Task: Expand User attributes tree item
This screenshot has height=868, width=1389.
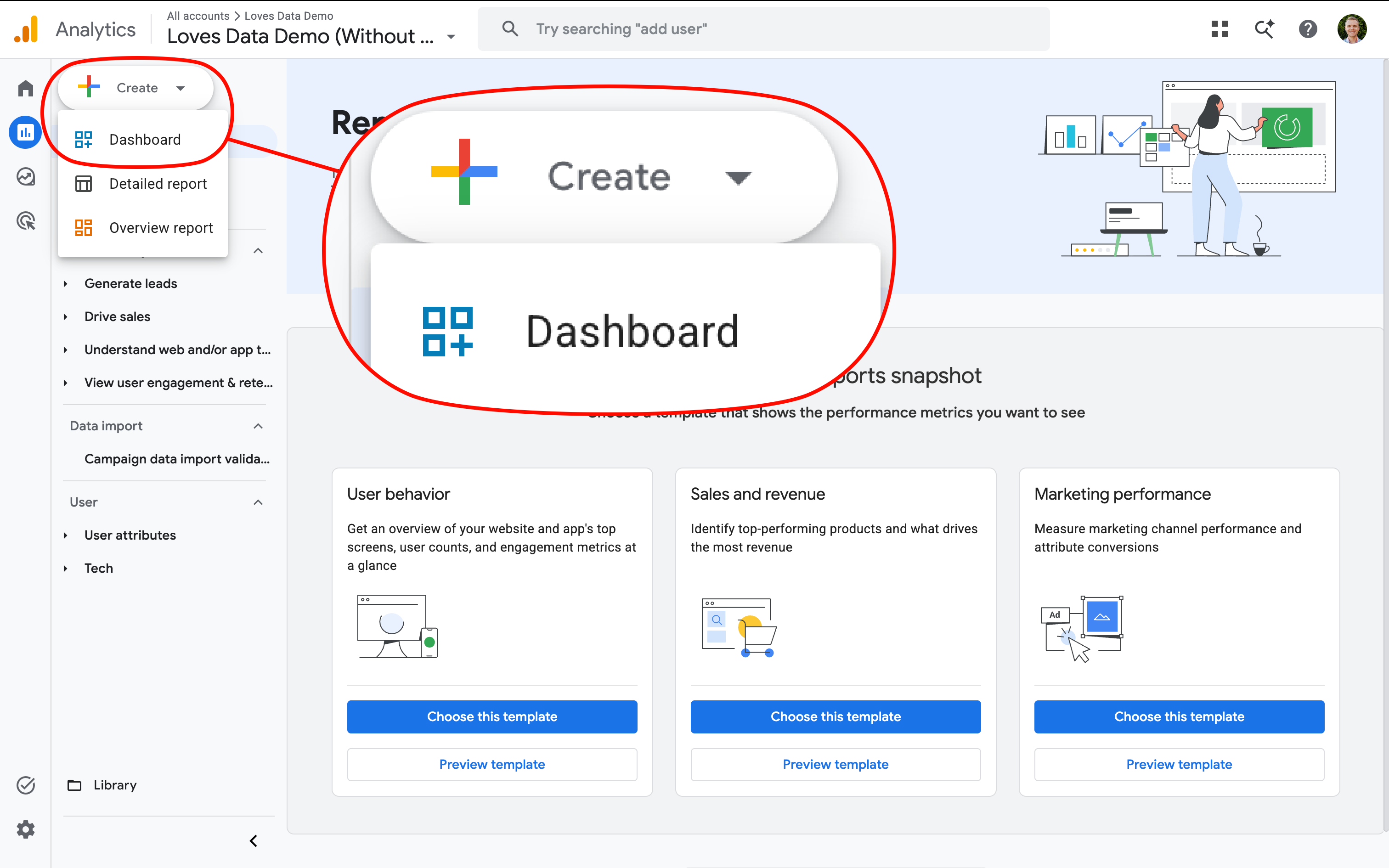Action: 65,535
